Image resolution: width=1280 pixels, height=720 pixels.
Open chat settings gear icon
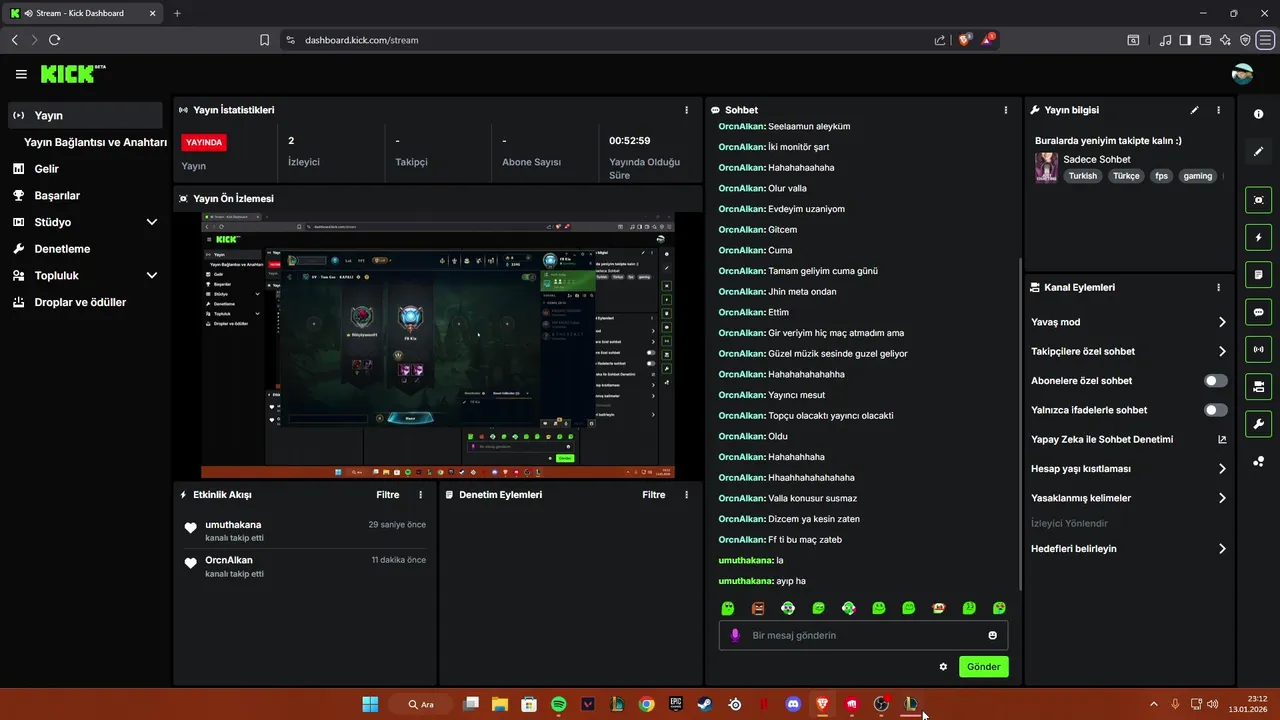(x=943, y=667)
